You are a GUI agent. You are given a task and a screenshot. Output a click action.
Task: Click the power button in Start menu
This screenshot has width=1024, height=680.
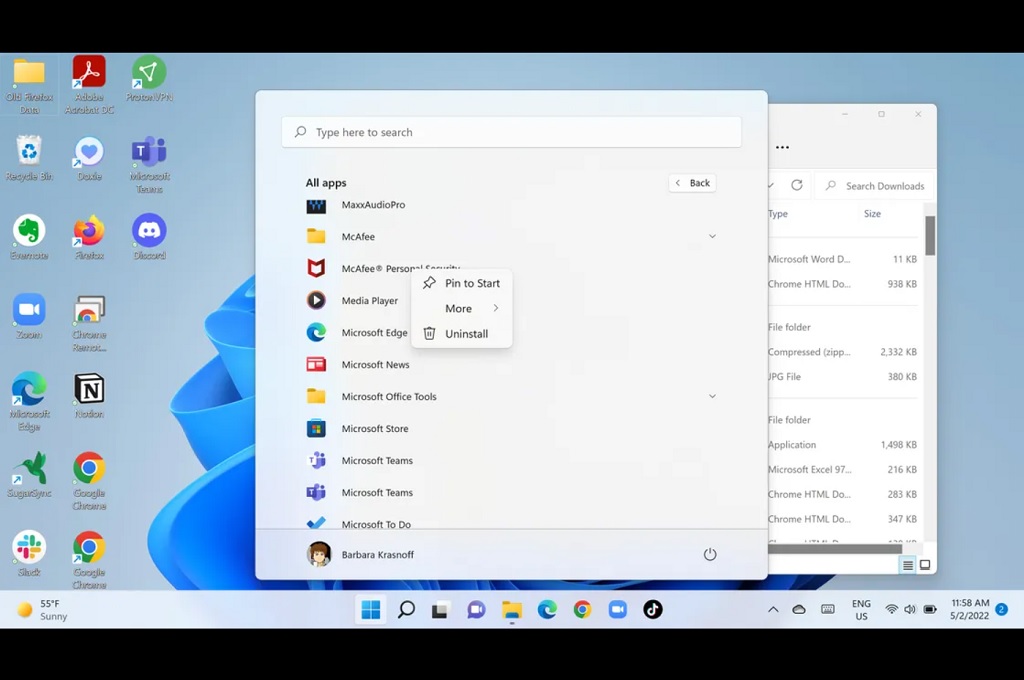tap(710, 555)
